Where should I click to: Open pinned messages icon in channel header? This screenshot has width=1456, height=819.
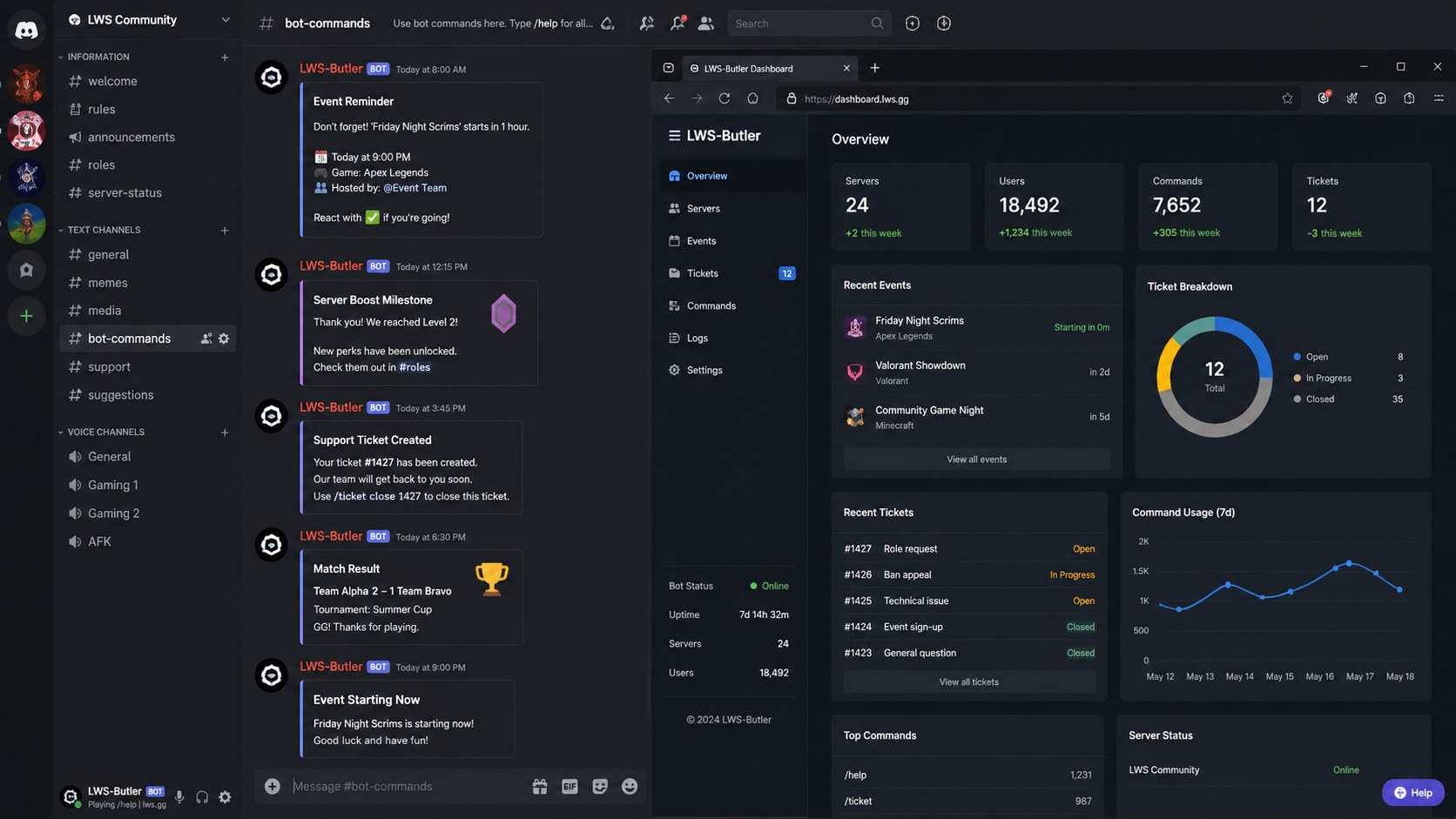[677, 23]
